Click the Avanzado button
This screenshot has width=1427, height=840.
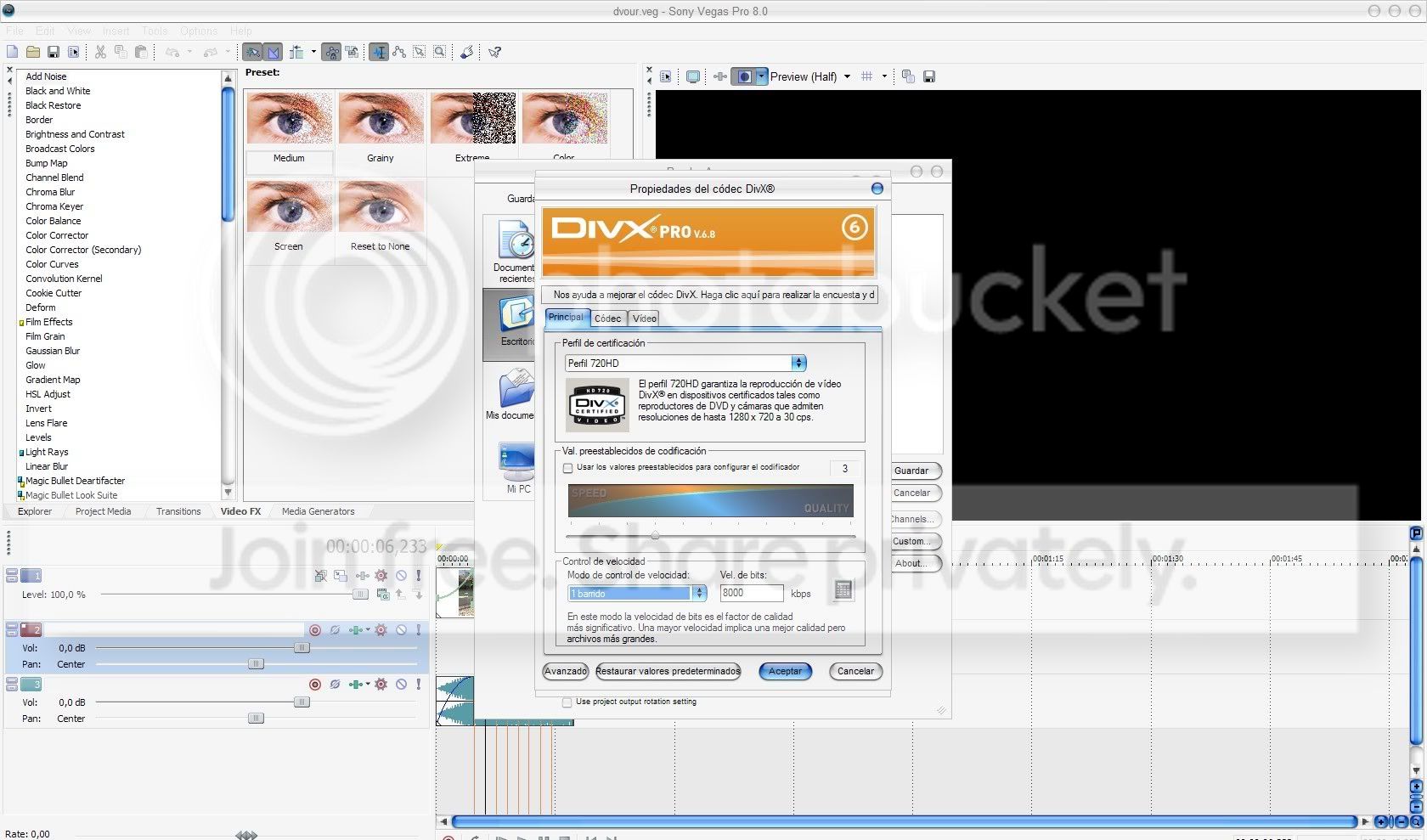[x=564, y=671]
